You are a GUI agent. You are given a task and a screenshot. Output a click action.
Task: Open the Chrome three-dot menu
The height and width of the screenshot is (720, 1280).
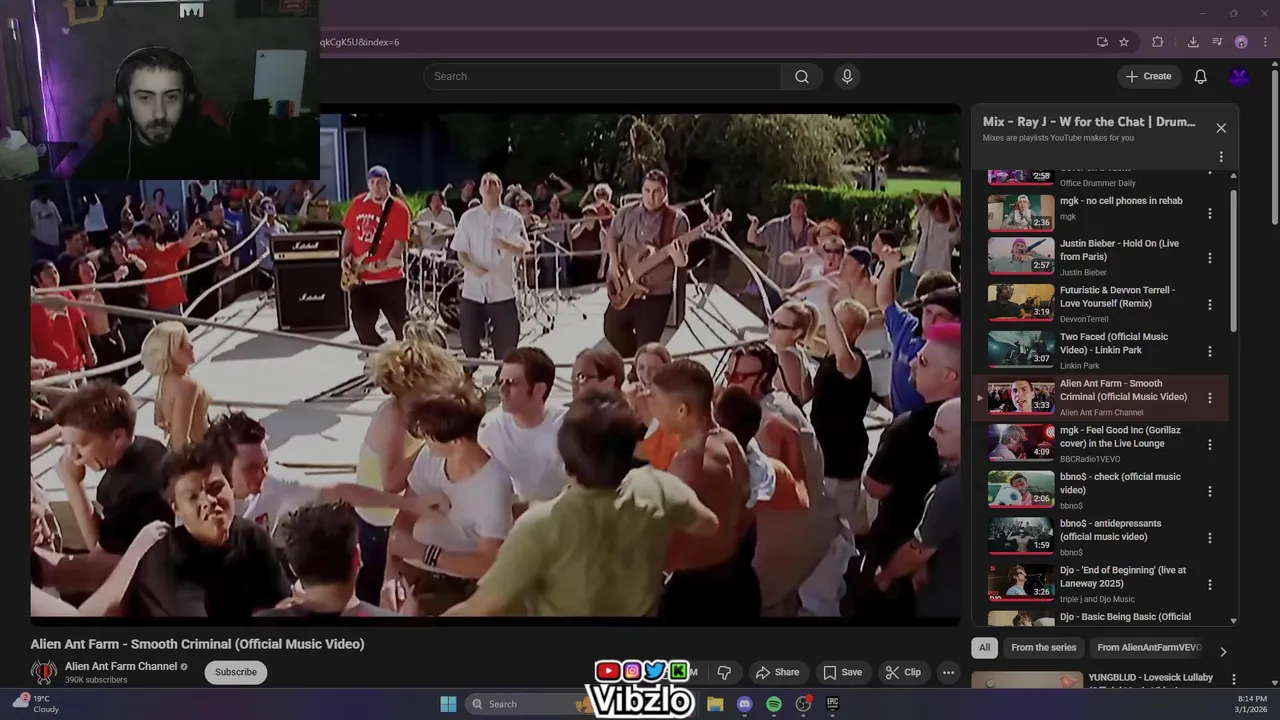[1264, 42]
